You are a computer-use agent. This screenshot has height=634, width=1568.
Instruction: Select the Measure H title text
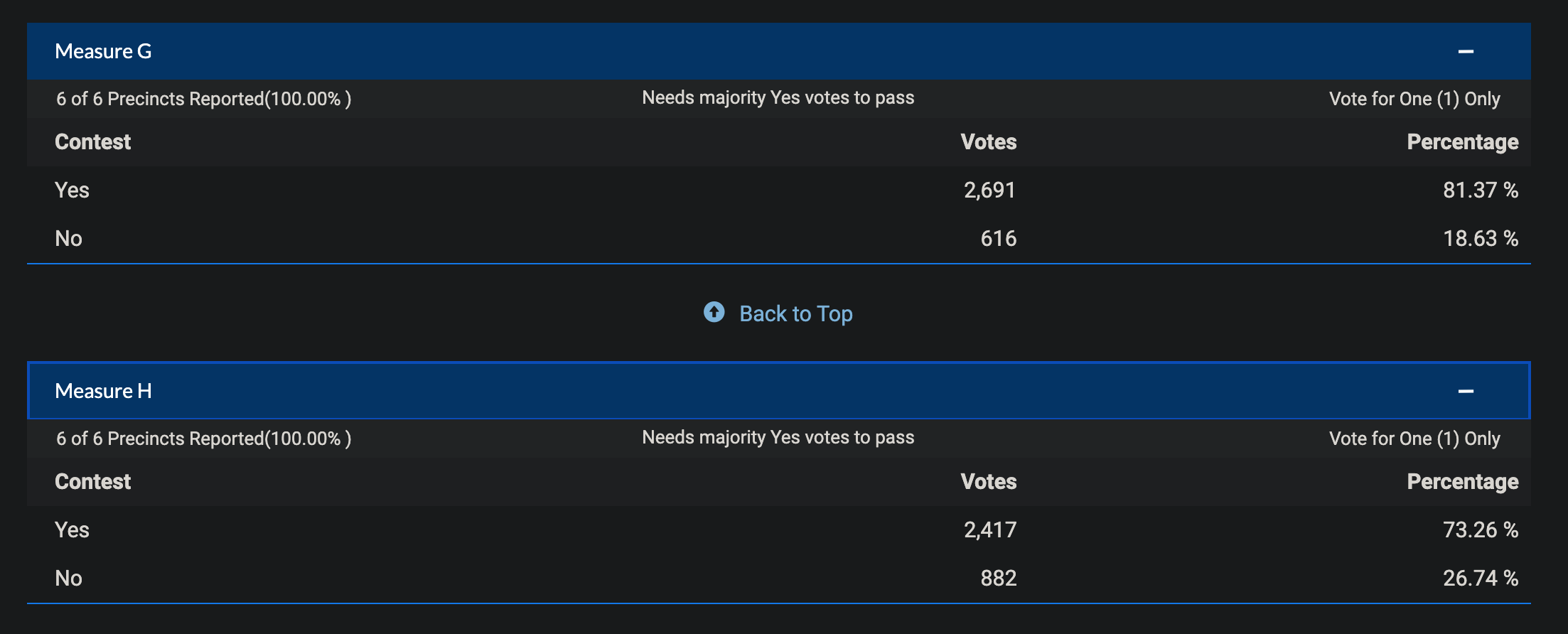pyautogui.click(x=103, y=391)
